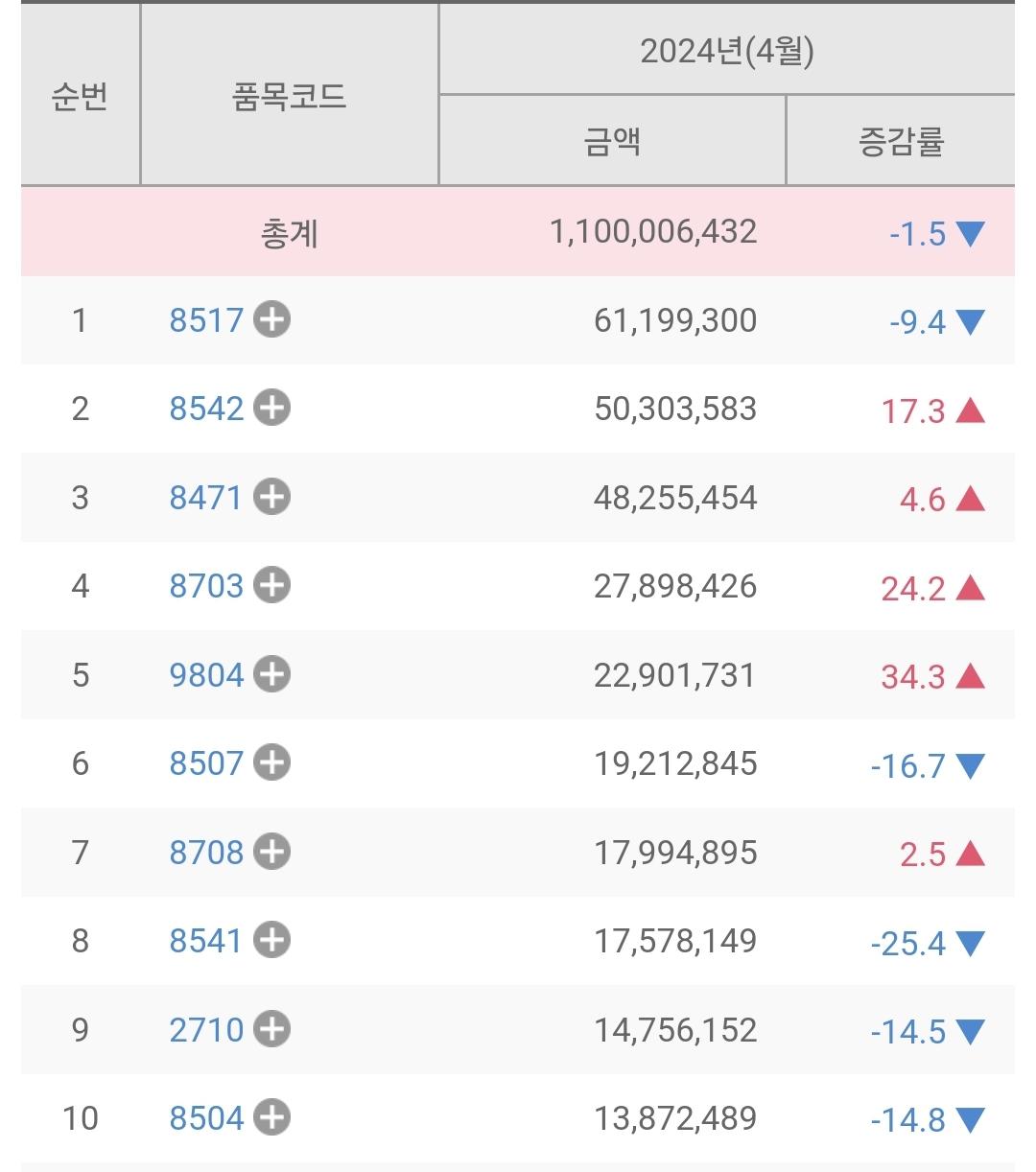
Task: Click plus icon beside code 8471
Action: [271, 497]
